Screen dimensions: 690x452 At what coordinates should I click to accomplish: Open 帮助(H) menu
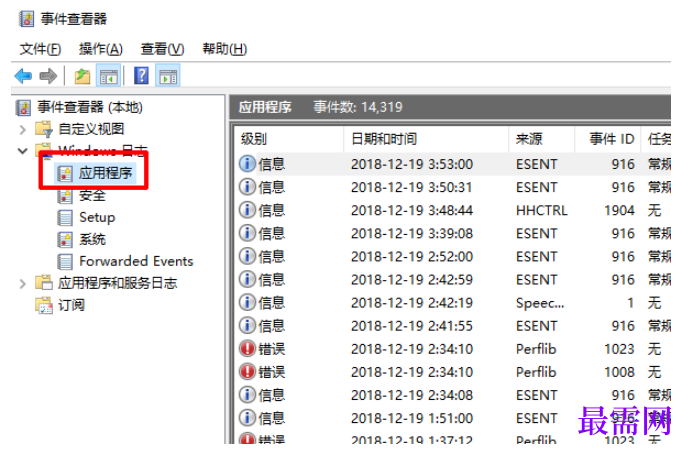tap(224, 49)
